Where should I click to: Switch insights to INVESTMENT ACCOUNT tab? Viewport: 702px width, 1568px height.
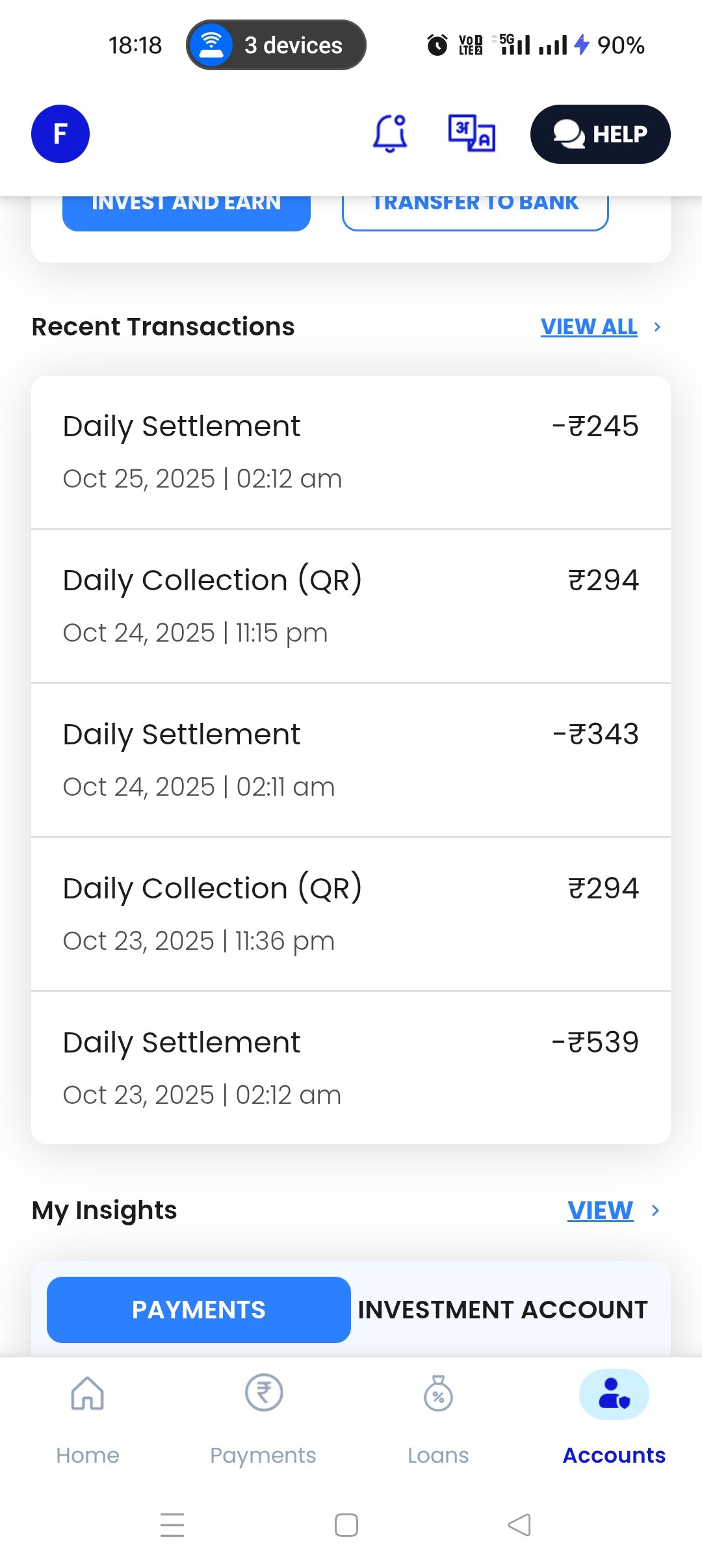(x=502, y=1310)
